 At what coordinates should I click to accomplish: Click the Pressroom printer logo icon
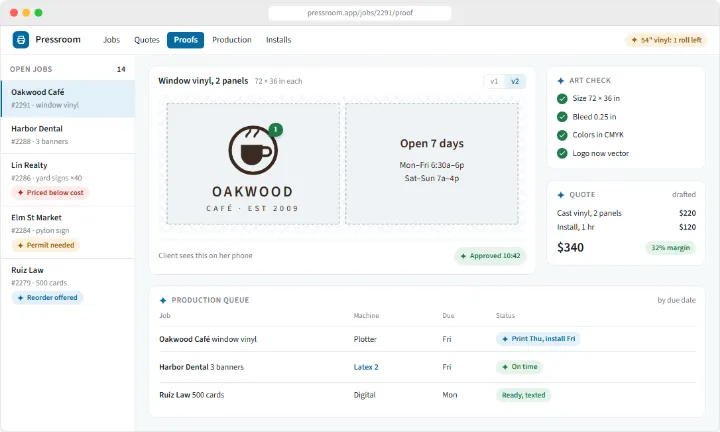pyautogui.click(x=21, y=40)
